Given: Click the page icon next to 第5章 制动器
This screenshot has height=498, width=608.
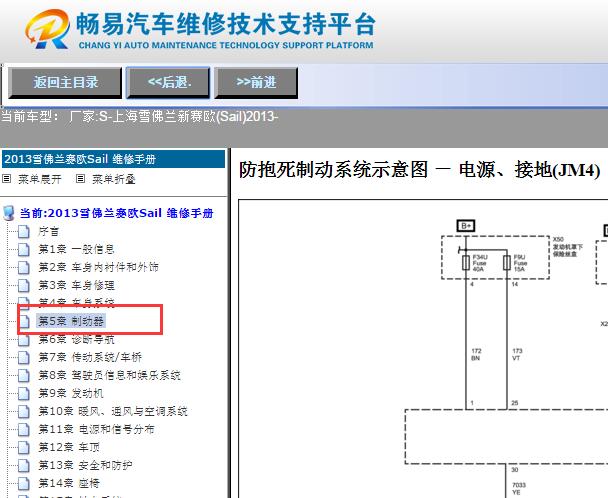Looking at the screenshot, I should coord(24,321).
